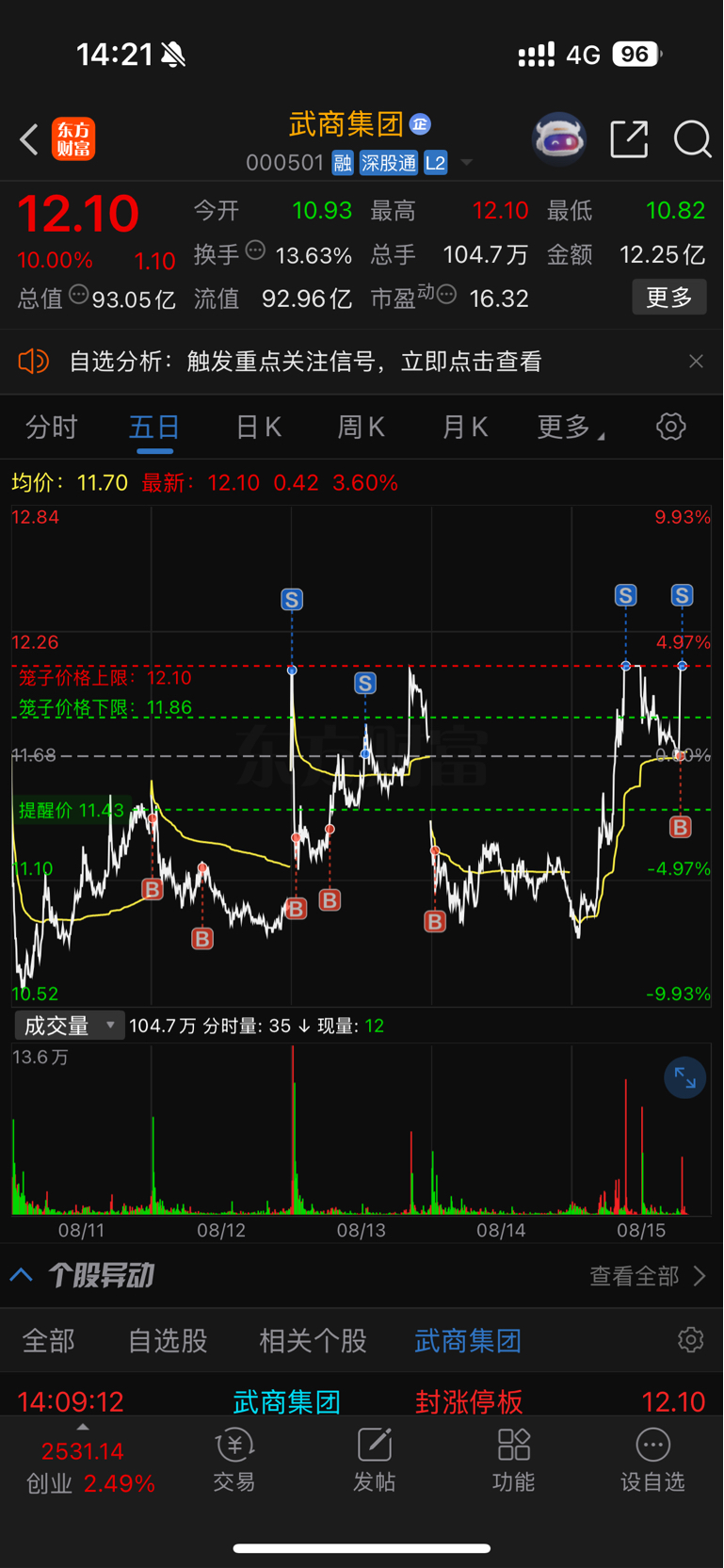Tap the 设自选 watchlist icon
724x1568 pixels.
point(652,1461)
